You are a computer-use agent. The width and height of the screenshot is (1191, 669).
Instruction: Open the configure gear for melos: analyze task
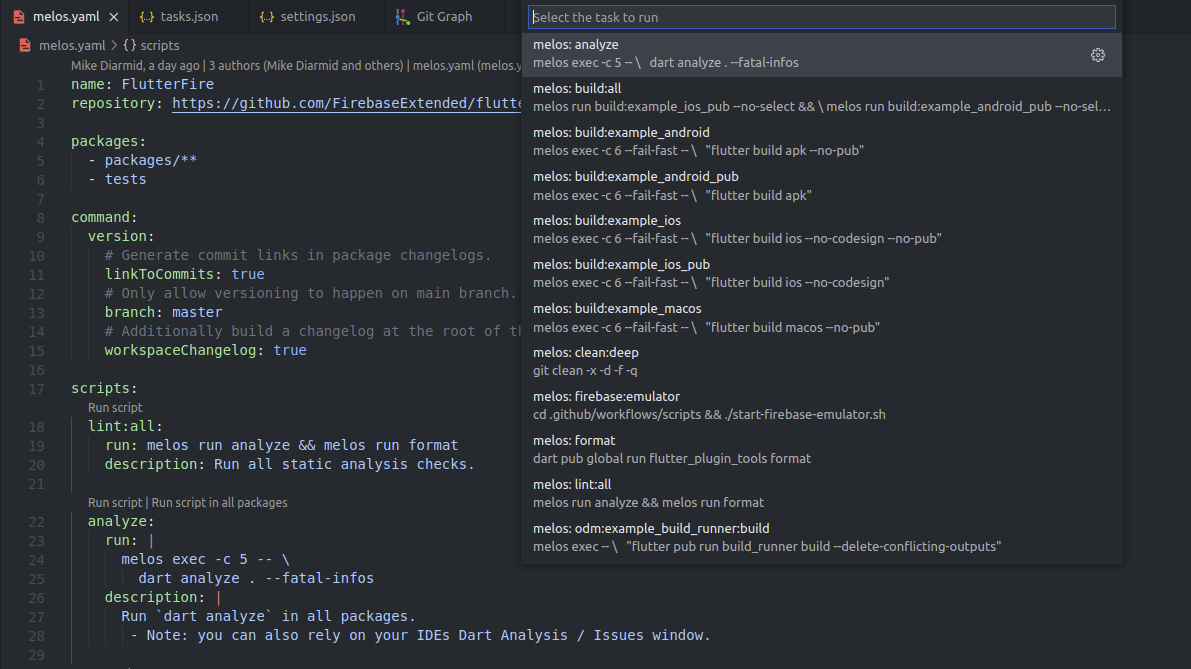click(x=1097, y=55)
